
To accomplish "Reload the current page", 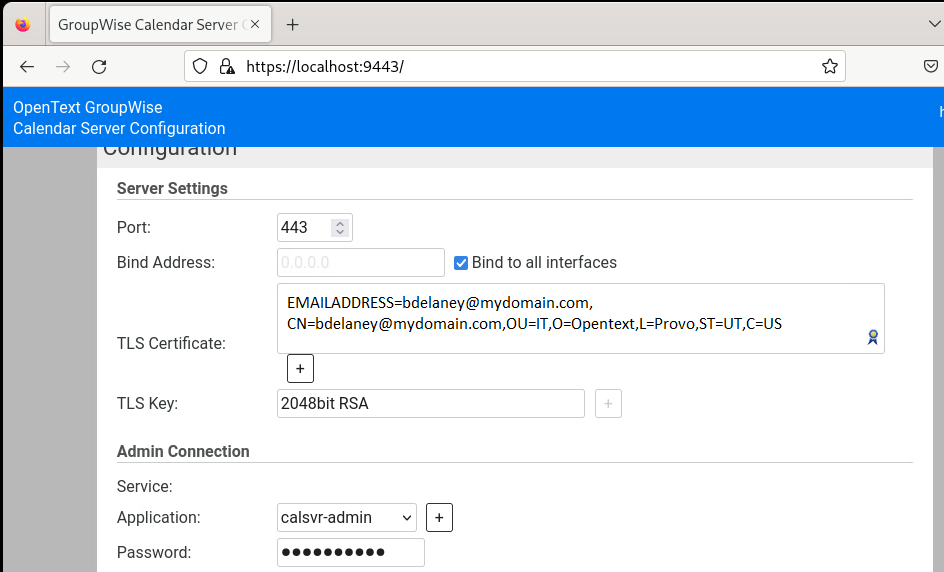I will pyautogui.click(x=99, y=66).
